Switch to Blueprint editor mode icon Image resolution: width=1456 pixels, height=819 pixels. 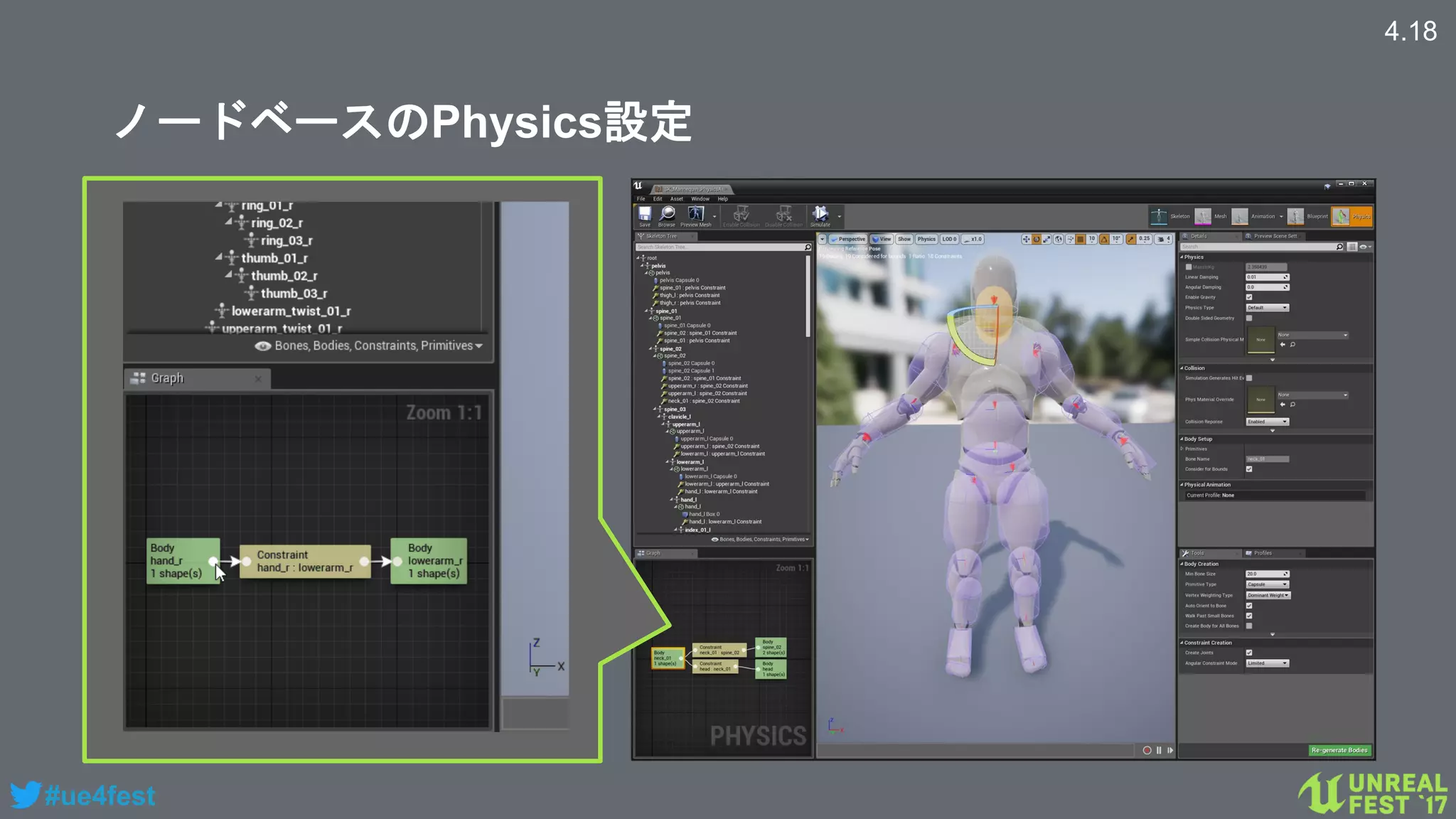click(1295, 216)
